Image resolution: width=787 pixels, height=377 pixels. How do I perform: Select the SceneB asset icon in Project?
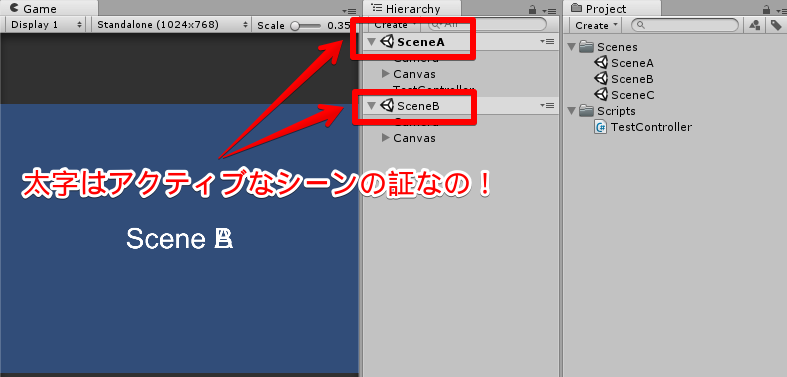pos(601,79)
